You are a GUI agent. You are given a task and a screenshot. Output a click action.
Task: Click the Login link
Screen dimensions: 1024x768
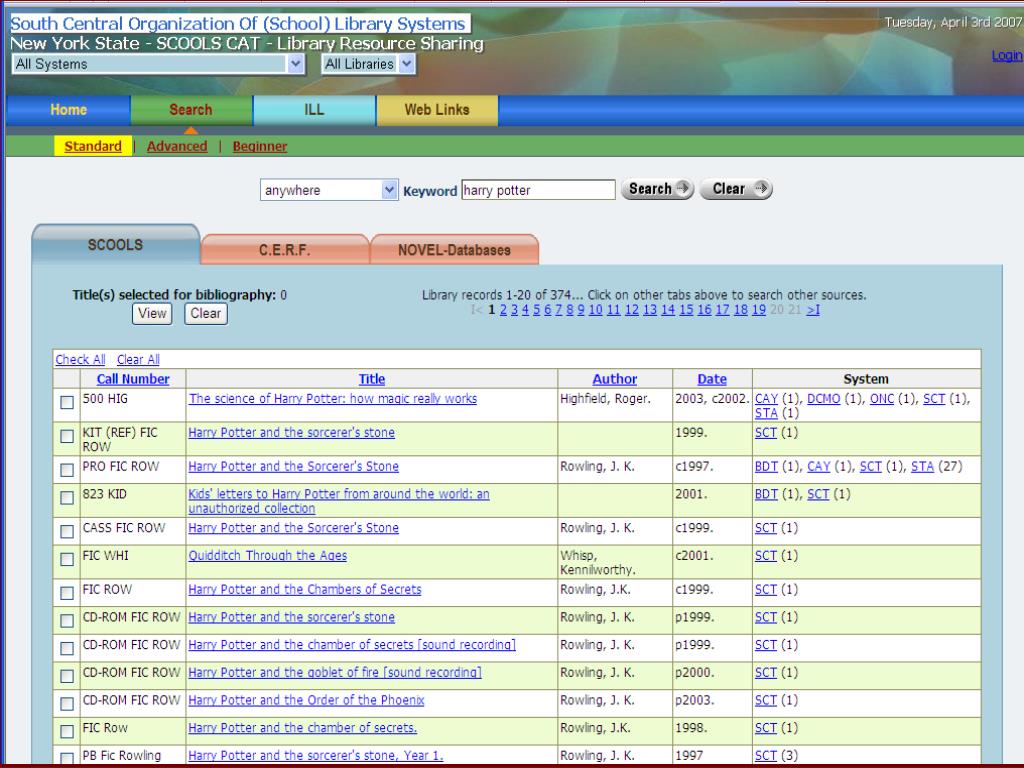[1006, 56]
